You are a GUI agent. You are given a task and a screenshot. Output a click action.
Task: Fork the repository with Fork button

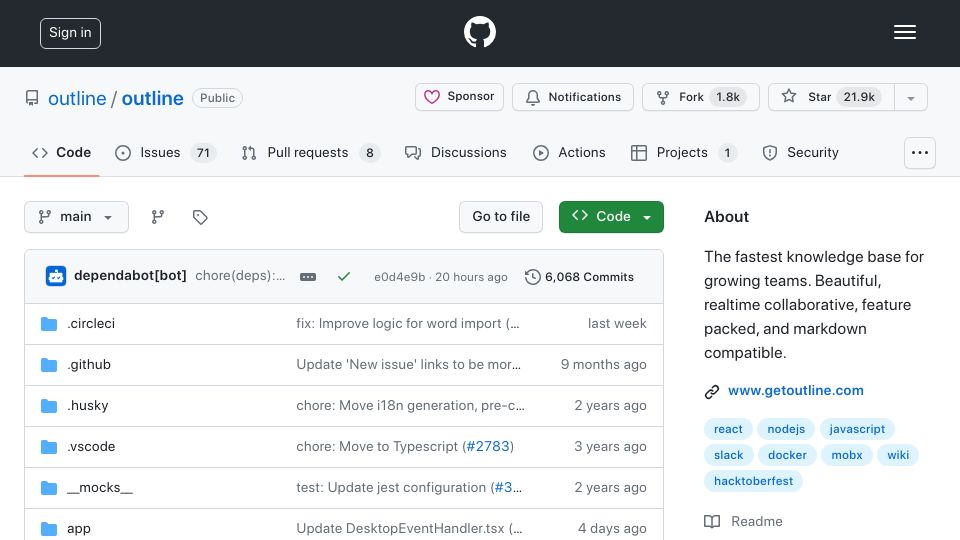tap(701, 97)
